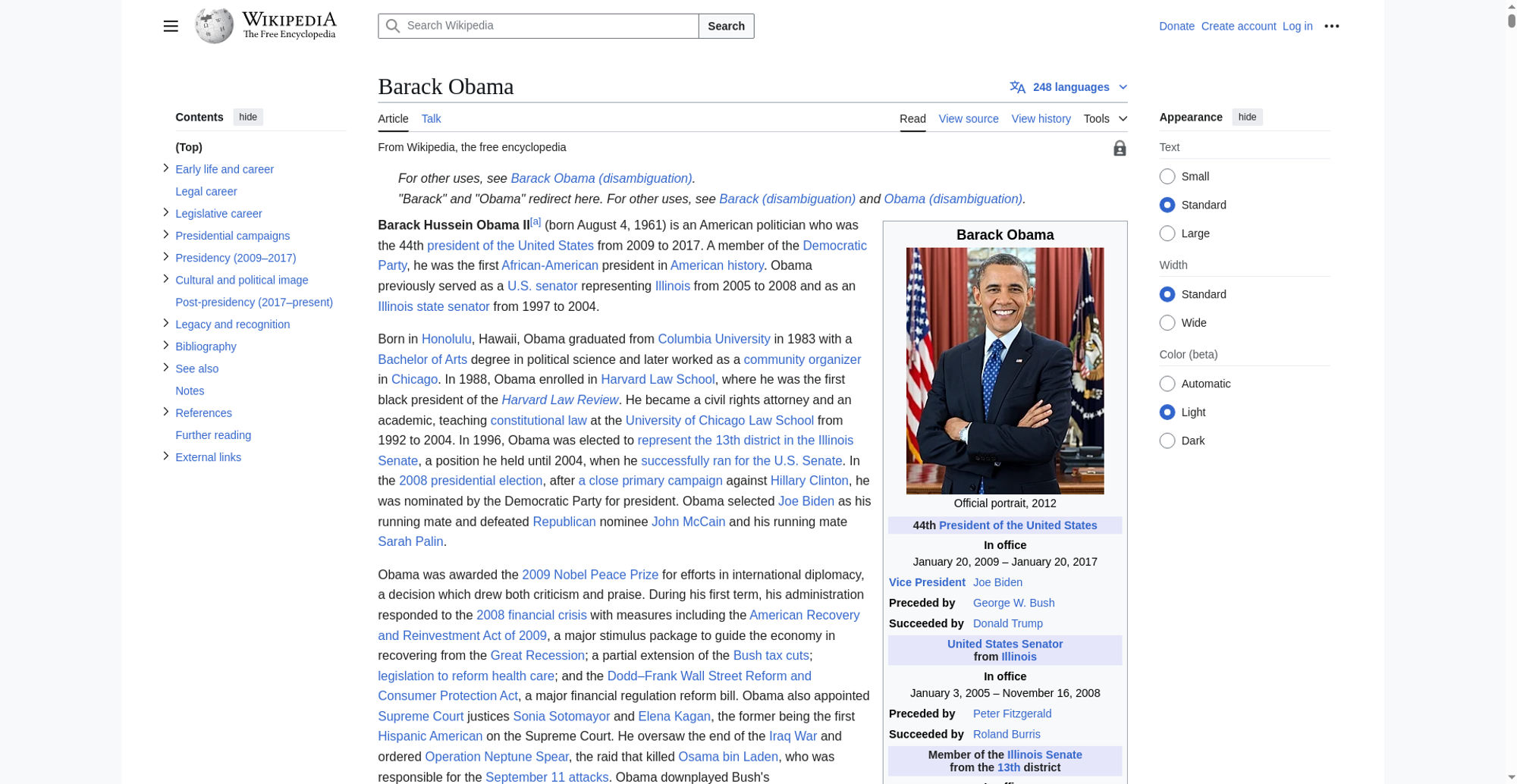
Task: Hide the Appearance panel
Action: pos(1247,117)
